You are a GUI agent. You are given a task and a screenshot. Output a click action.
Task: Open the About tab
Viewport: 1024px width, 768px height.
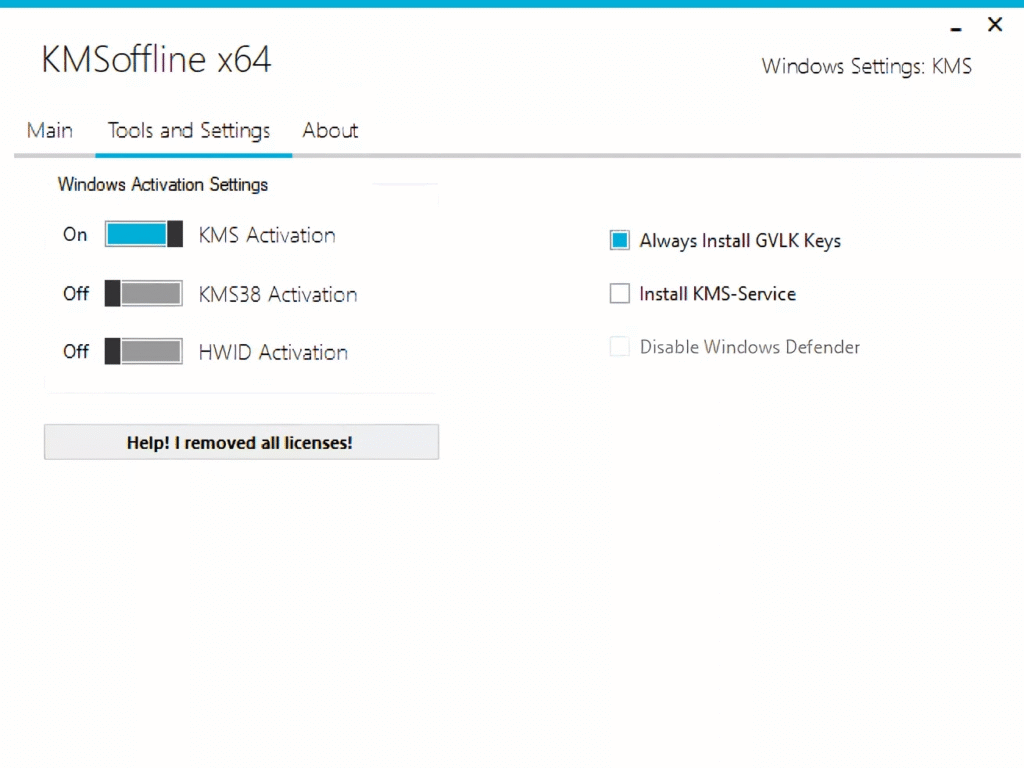(330, 130)
